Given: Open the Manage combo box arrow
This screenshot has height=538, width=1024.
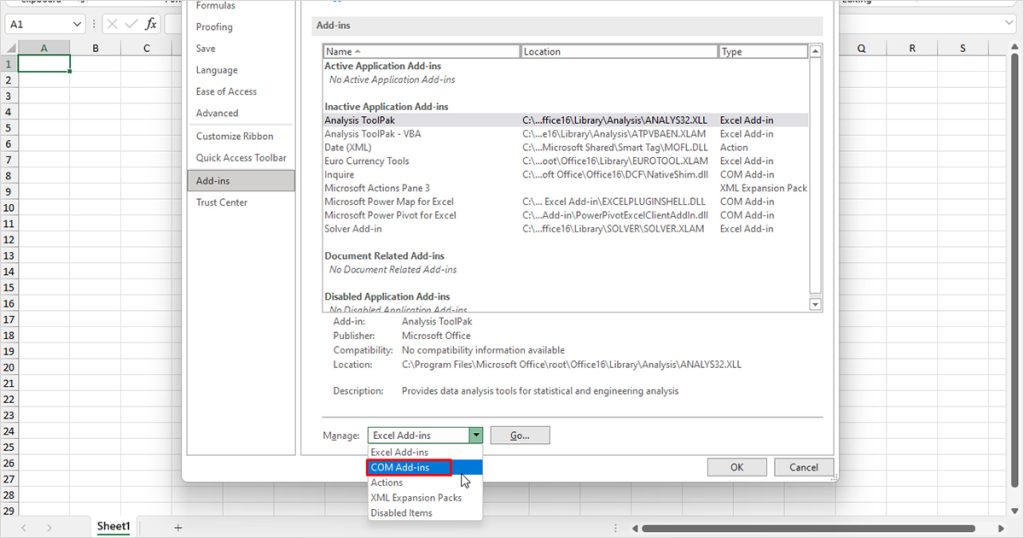Looking at the screenshot, I should pos(476,435).
